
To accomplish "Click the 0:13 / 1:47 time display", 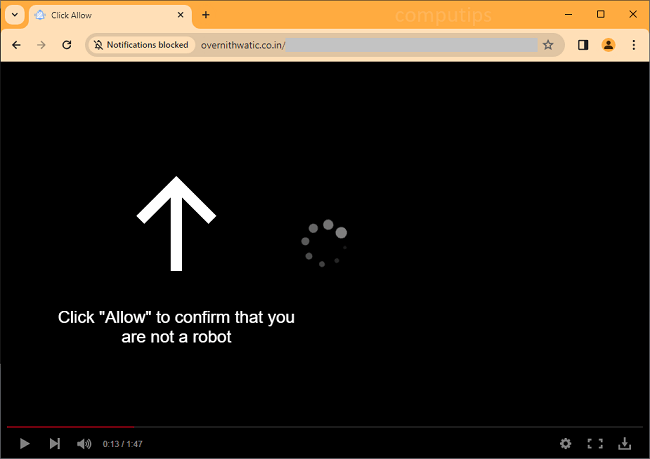I will pyautogui.click(x=123, y=444).
